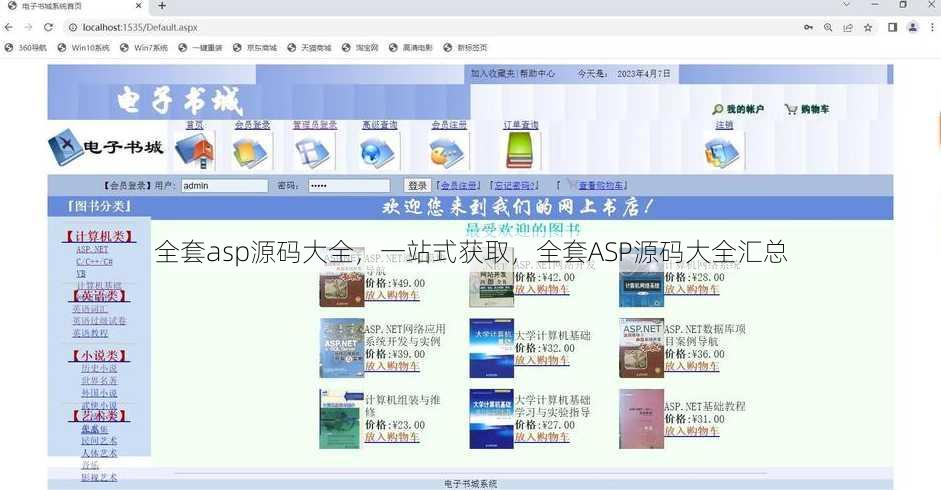Open the 小说类 category heading
941x490 pixels.
(x=99, y=355)
